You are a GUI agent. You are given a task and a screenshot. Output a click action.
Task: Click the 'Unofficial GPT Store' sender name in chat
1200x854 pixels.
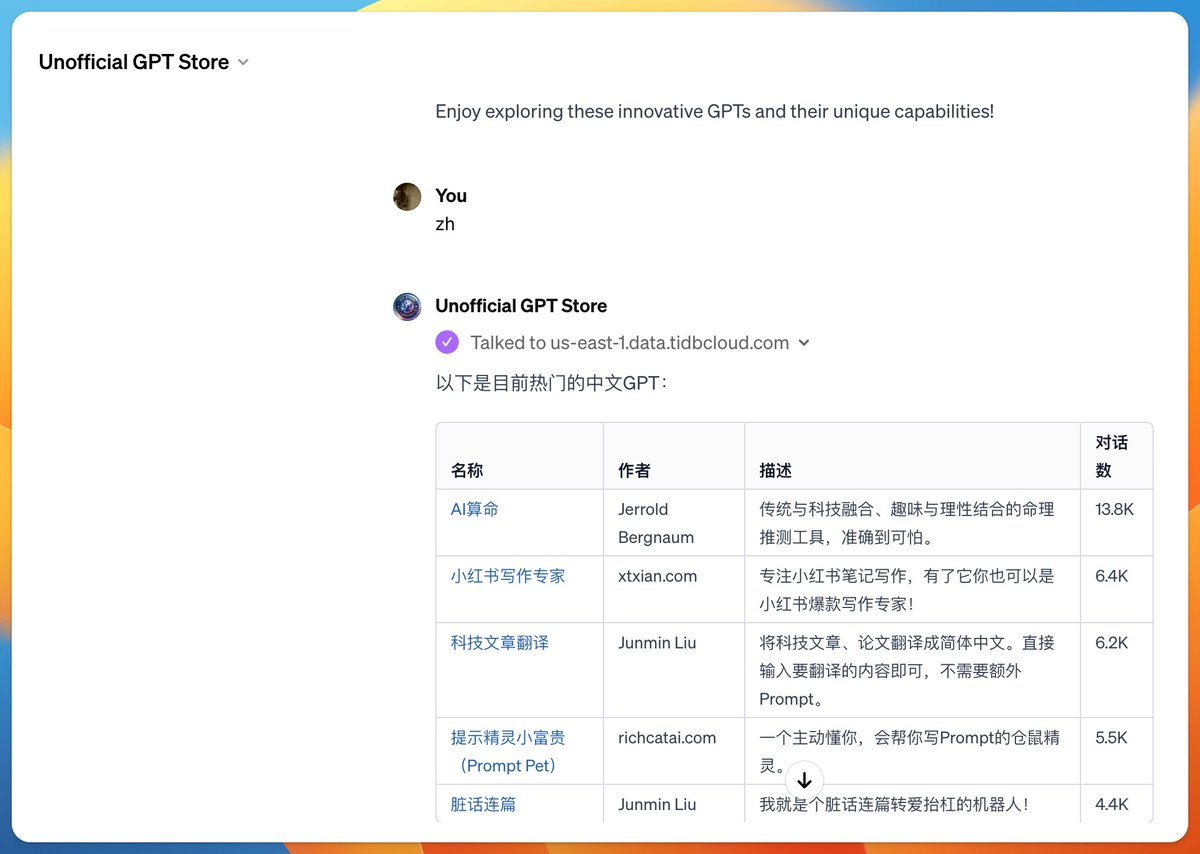pyautogui.click(x=521, y=306)
